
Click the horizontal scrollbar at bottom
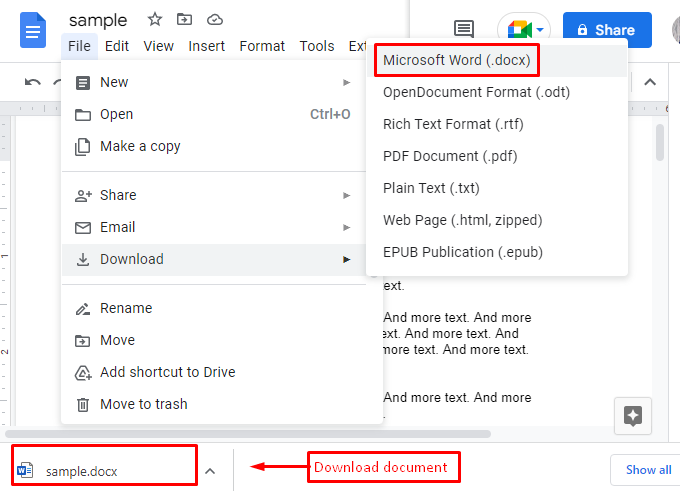click(x=248, y=434)
